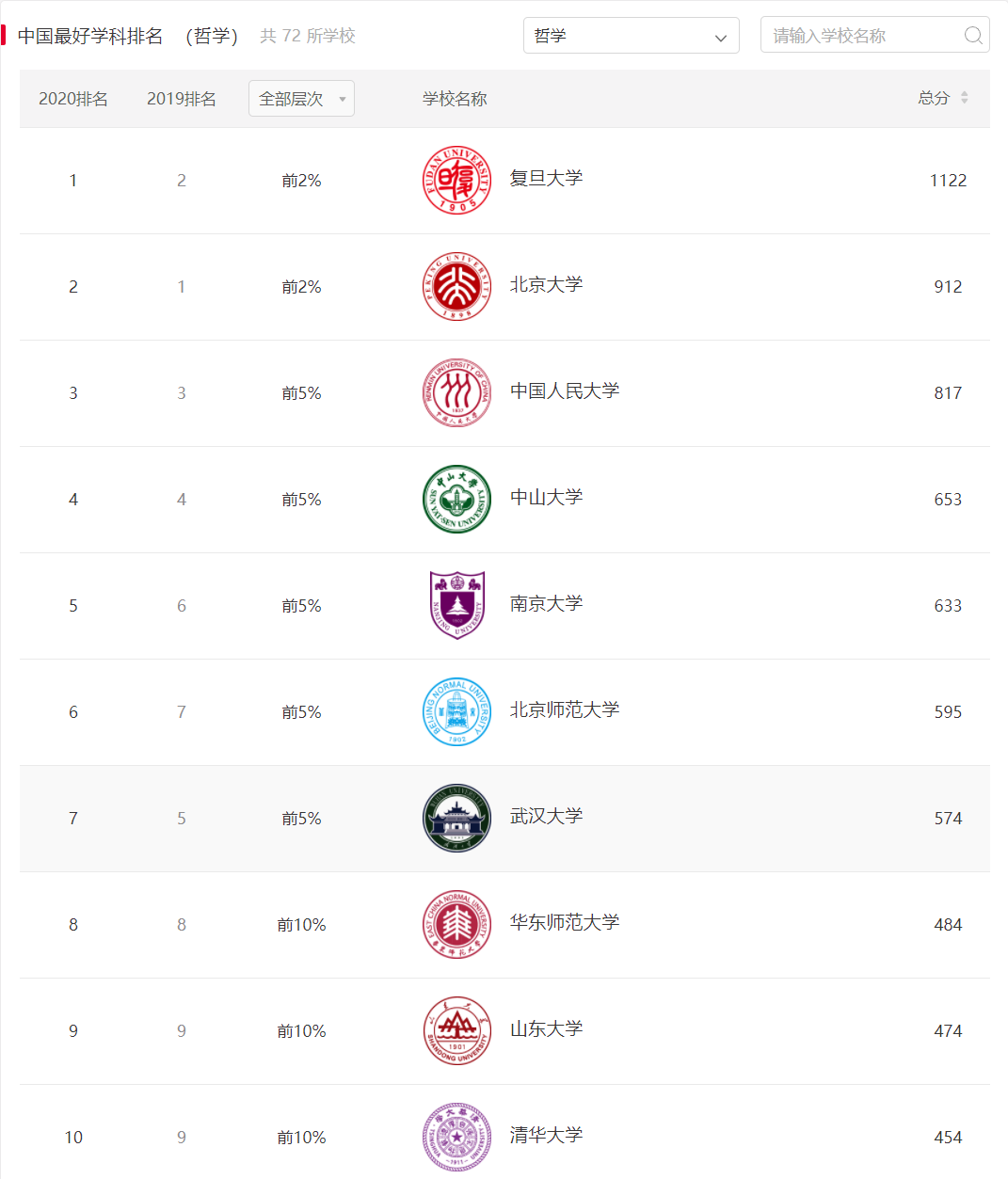The width and height of the screenshot is (1008, 1179).
Task: Open the 北京师范大学 school link
Action: click(565, 710)
